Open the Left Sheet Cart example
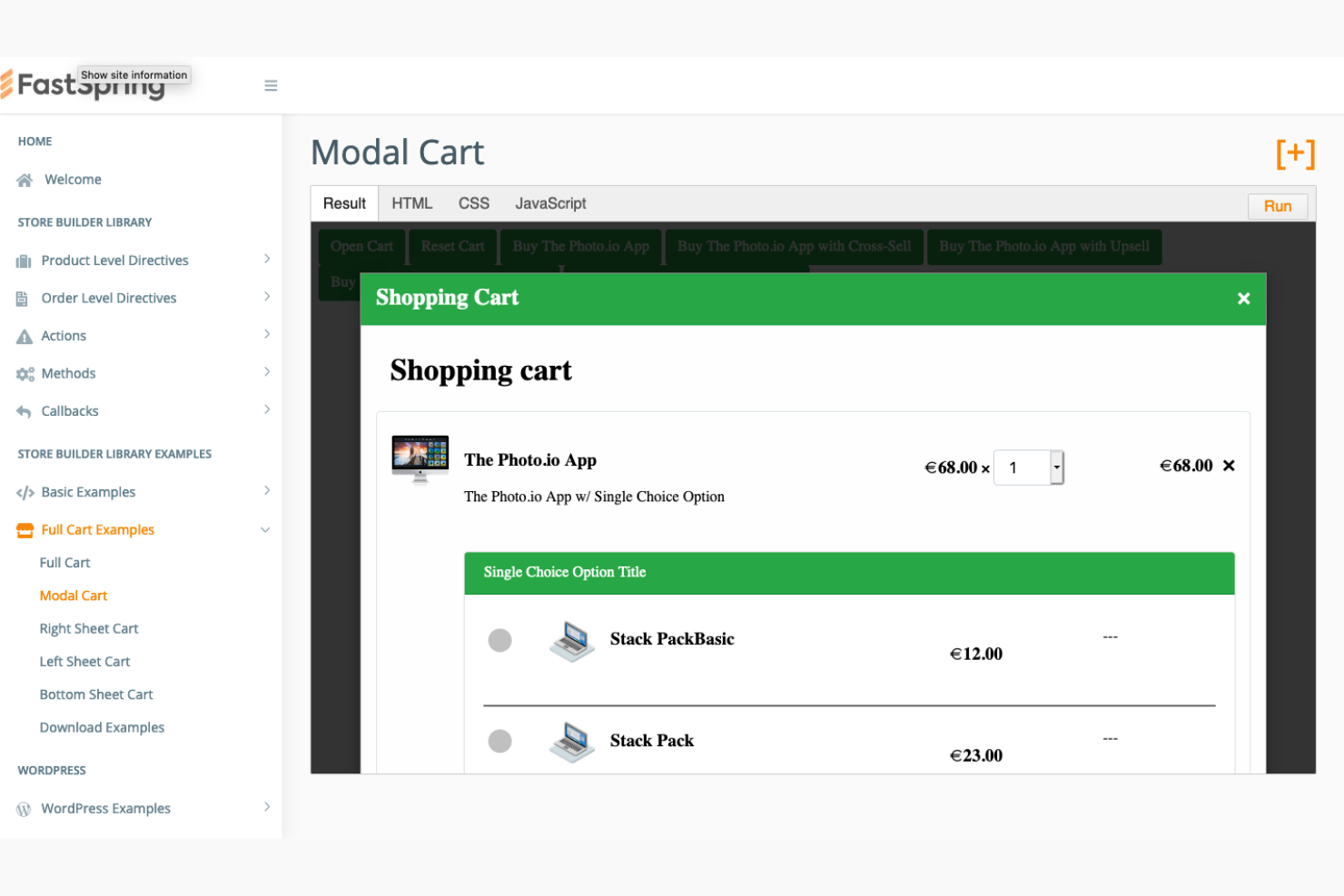 coord(84,662)
